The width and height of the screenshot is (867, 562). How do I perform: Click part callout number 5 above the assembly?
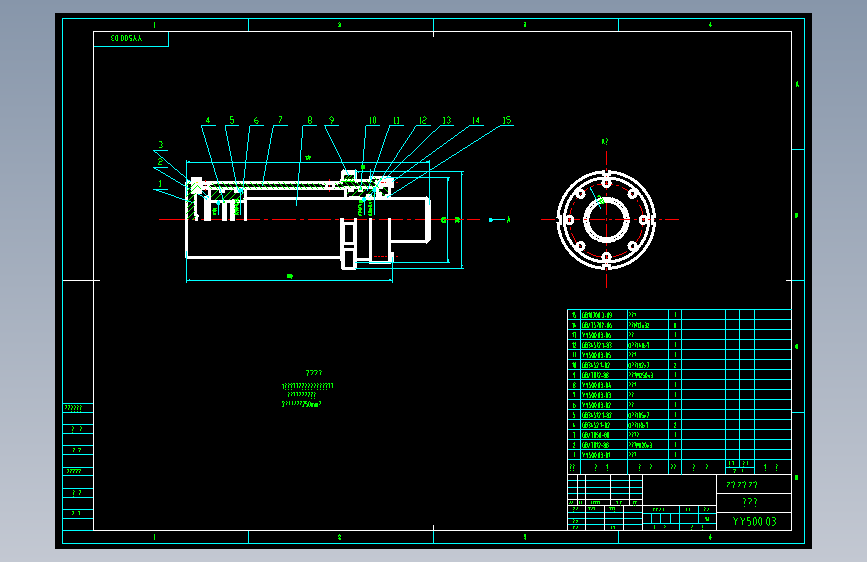tap(232, 120)
